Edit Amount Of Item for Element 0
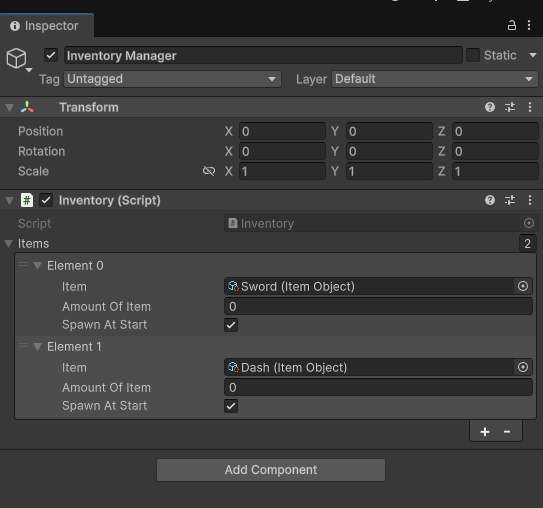This screenshot has width=543, height=508. pos(378,306)
